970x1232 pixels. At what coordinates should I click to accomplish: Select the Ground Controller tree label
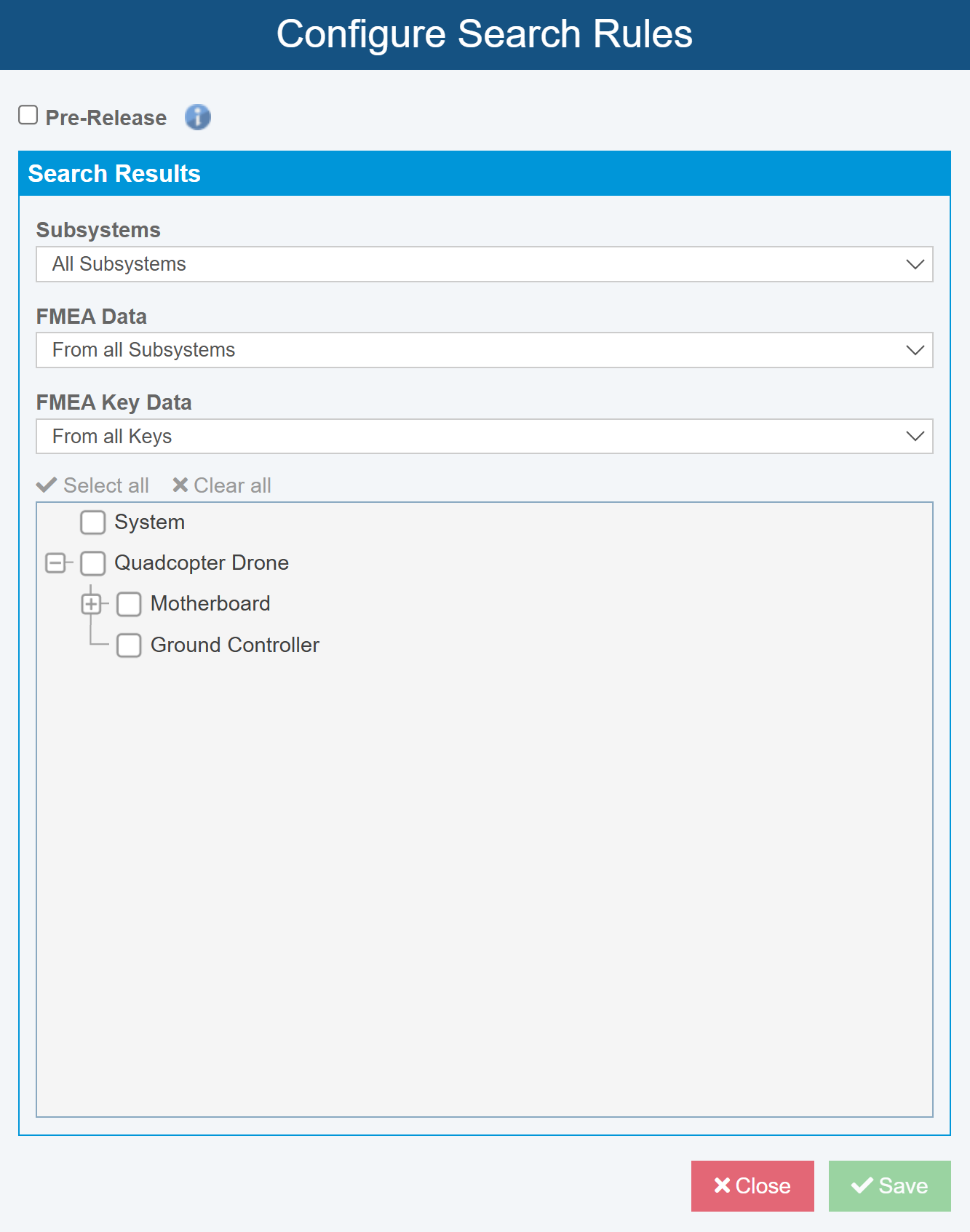pyautogui.click(x=234, y=645)
